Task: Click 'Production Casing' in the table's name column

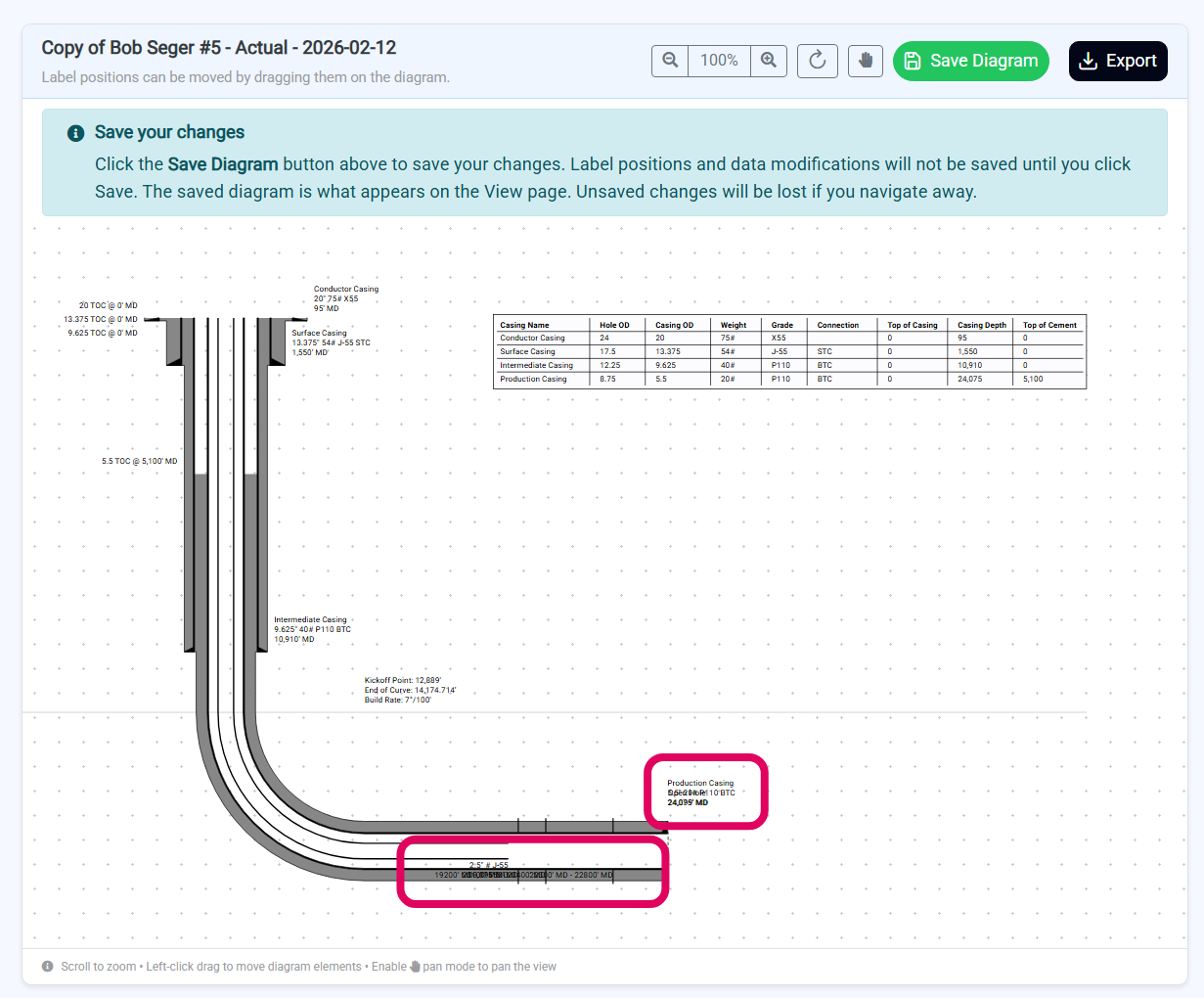Action: (x=533, y=379)
